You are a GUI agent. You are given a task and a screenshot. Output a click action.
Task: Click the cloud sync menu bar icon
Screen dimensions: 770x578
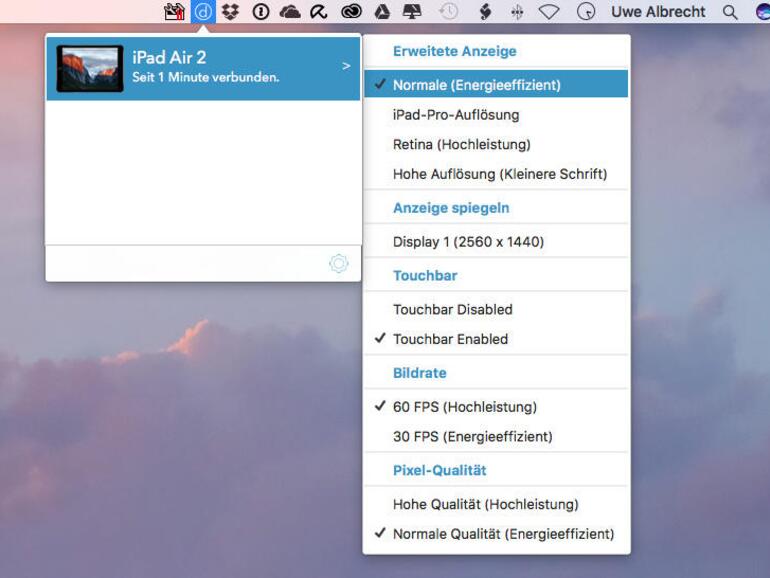click(290, 11)
